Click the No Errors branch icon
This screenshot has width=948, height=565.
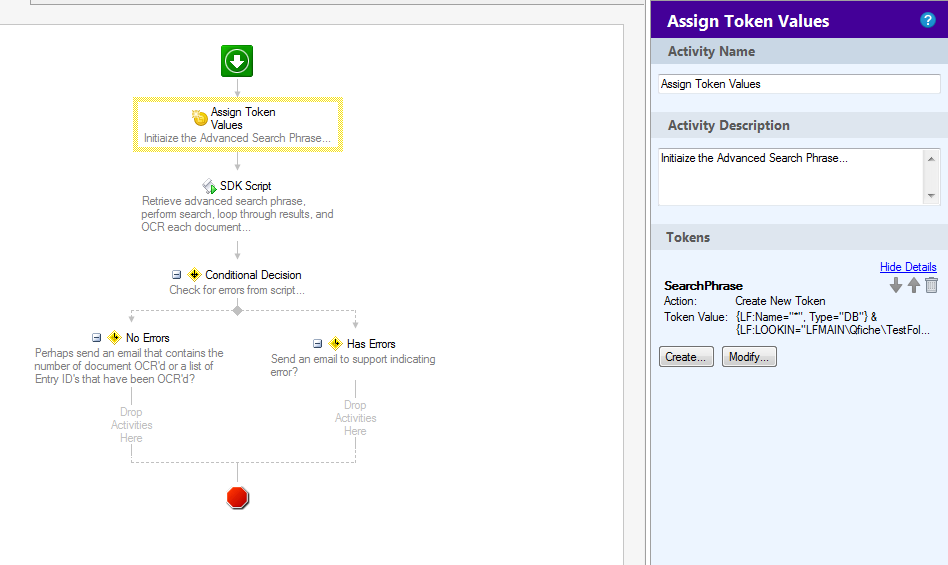pos(114,338)
